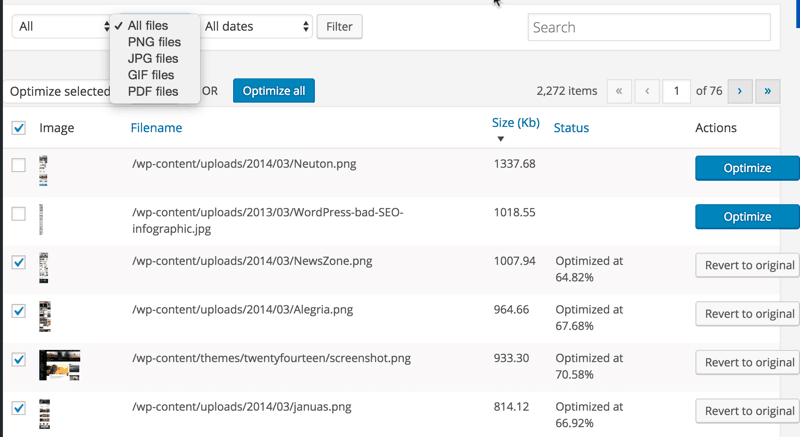Click the Size sort direction arrow
Image resolution: width=800 pixels, height=437 pixels.
501,139
